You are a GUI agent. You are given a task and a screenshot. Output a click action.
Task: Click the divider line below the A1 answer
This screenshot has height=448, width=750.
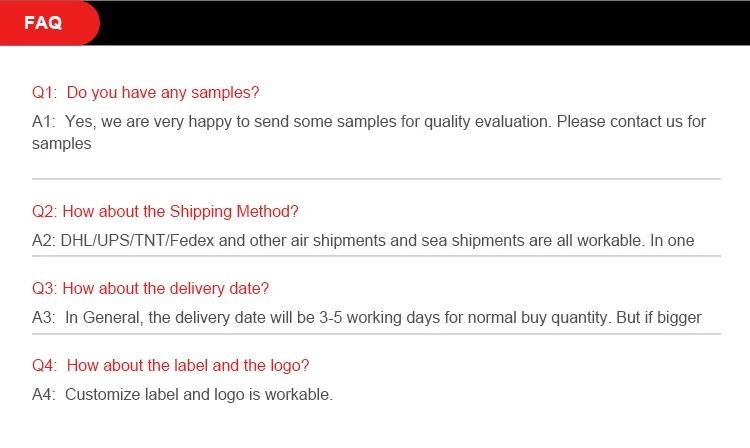pyautogui.click(x=376, y=179)
